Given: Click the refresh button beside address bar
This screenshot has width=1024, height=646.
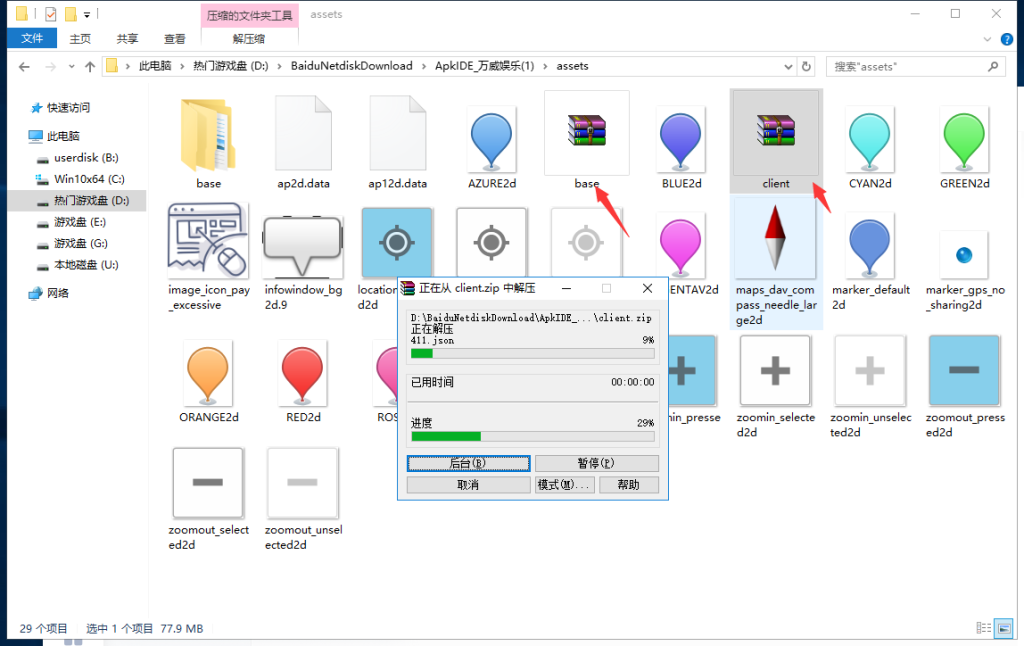Looking at the screenshot, I should click(806, 66).
